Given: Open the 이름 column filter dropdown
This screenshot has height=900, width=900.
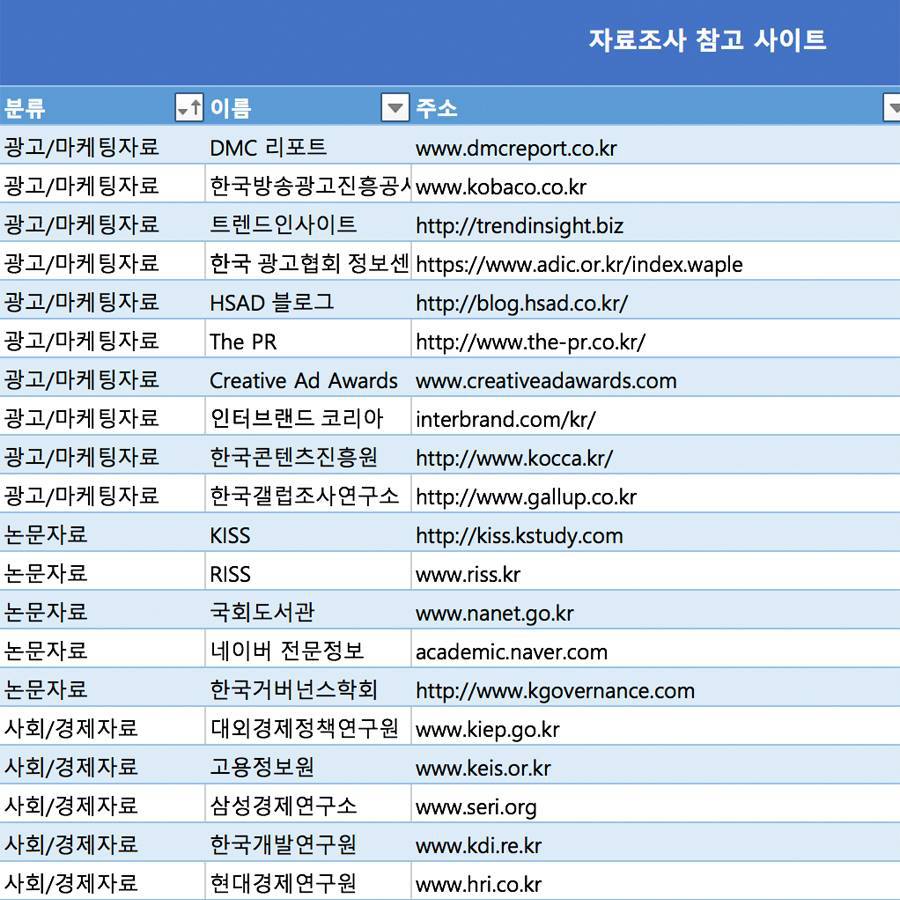Looking at the screenshot, I should [x=395, y=107].
